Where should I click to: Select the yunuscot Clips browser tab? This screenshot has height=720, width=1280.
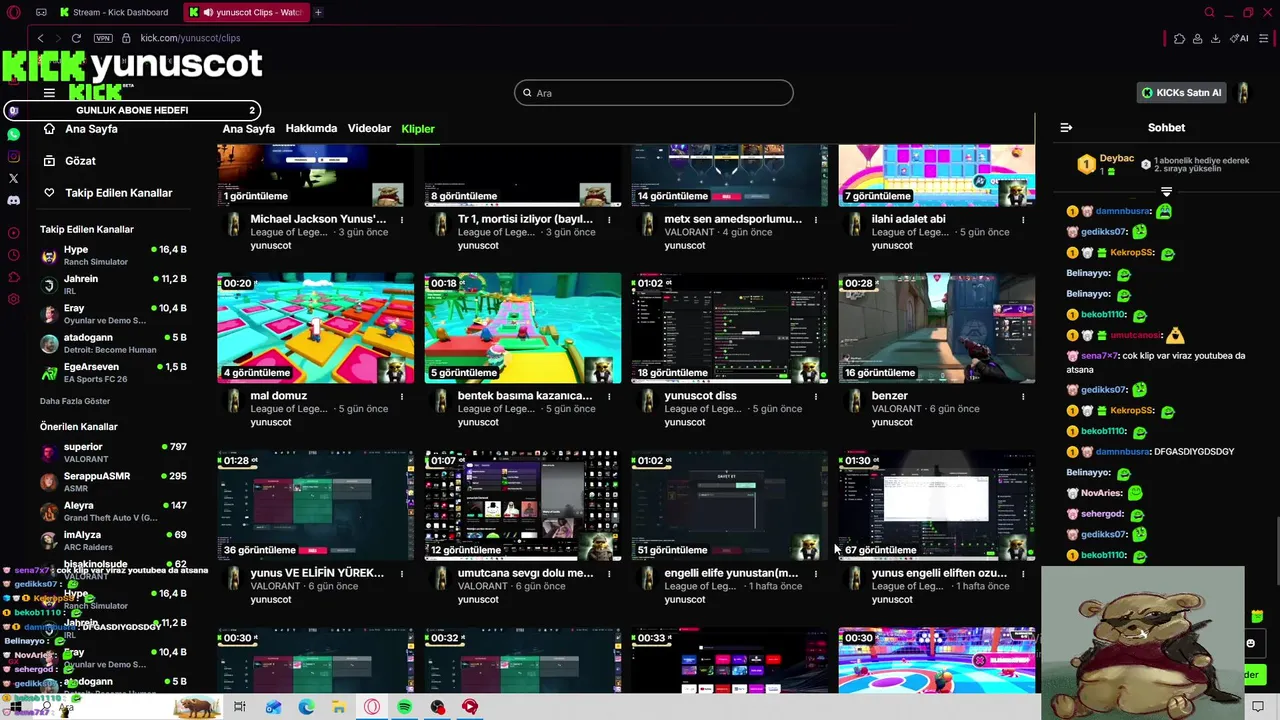click(x=246, y=12)
